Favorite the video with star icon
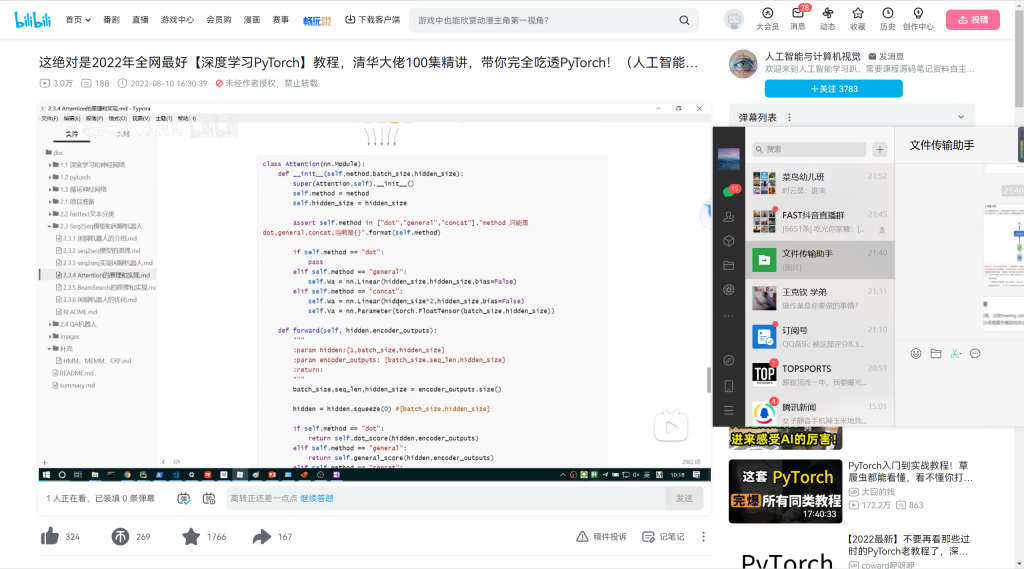The height and width of the screenshot is (569, 1024). coord(191,536)
